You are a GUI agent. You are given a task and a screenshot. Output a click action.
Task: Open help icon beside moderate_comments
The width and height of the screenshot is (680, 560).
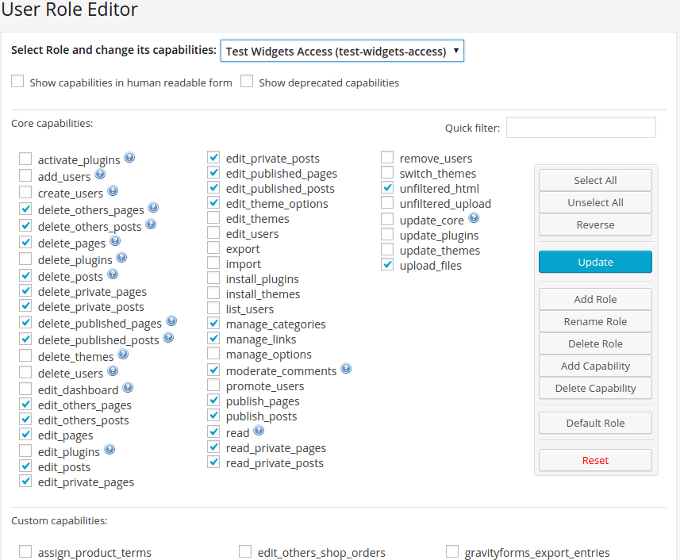(346, 368)
